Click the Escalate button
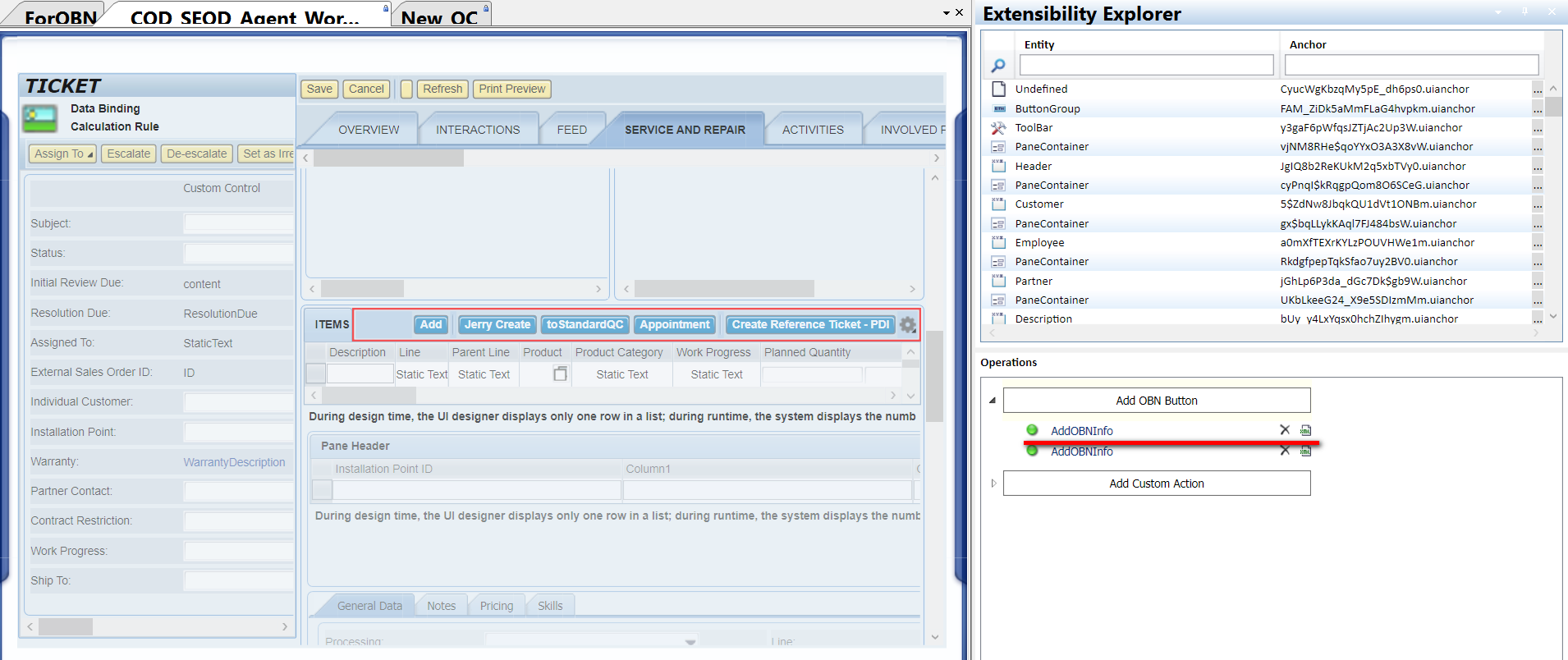1568x660 pixels. tap(129, 154)
